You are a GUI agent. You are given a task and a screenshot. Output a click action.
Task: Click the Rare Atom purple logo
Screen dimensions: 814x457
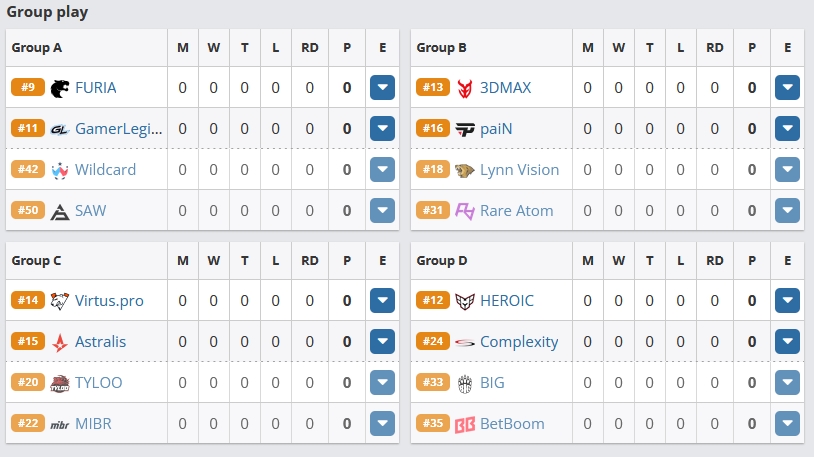[465, 211]
